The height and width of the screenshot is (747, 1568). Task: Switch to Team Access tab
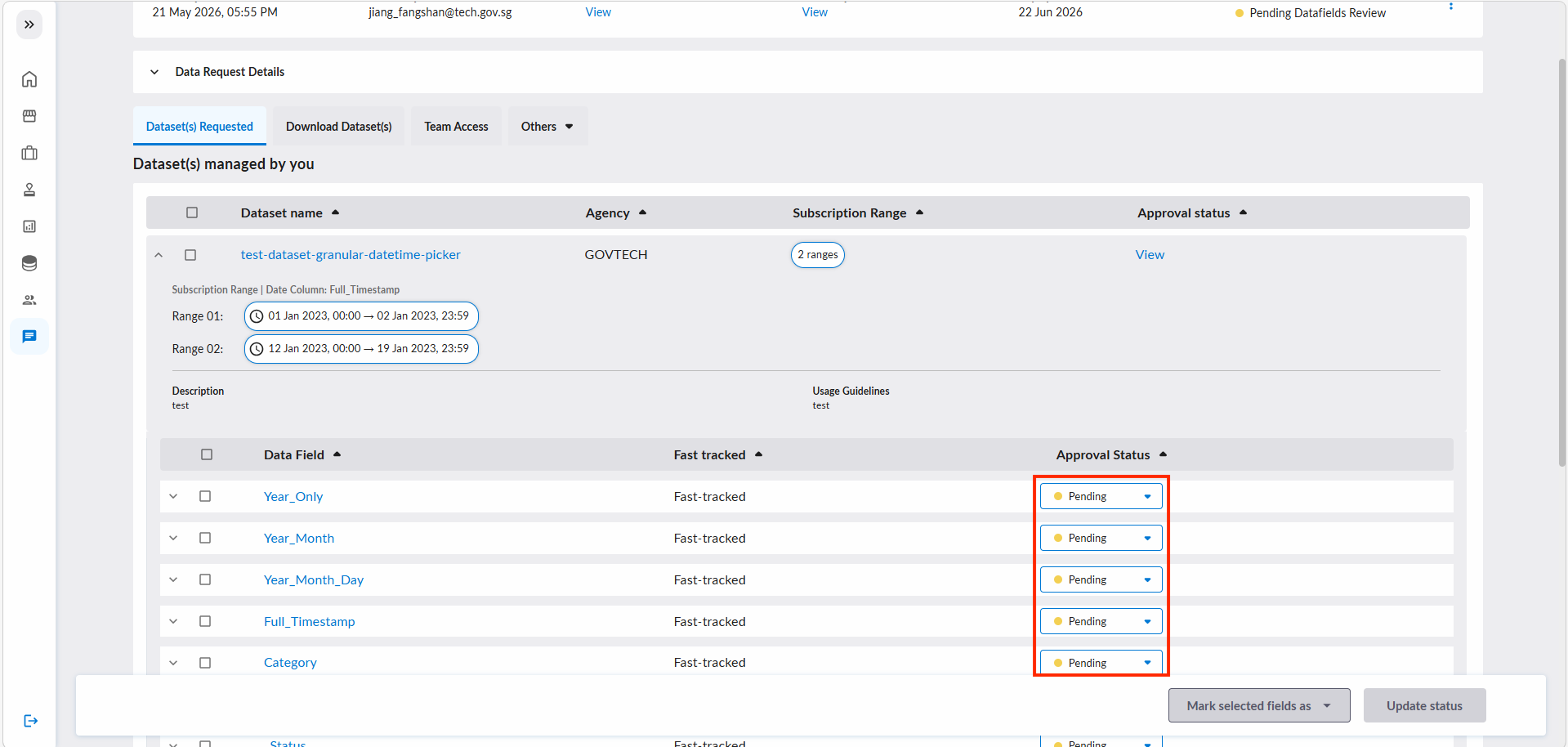(456, 126)
